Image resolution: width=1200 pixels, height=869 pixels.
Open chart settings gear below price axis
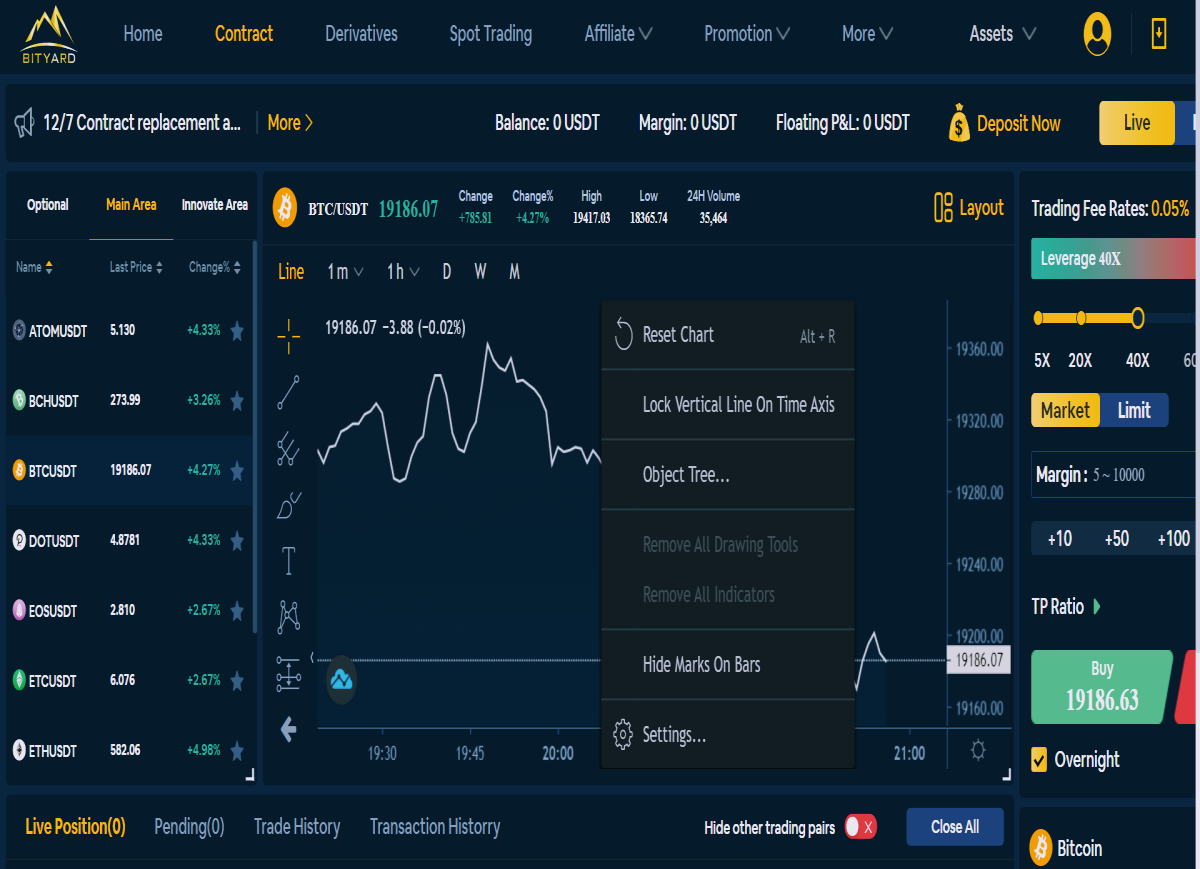click(978, 750)
